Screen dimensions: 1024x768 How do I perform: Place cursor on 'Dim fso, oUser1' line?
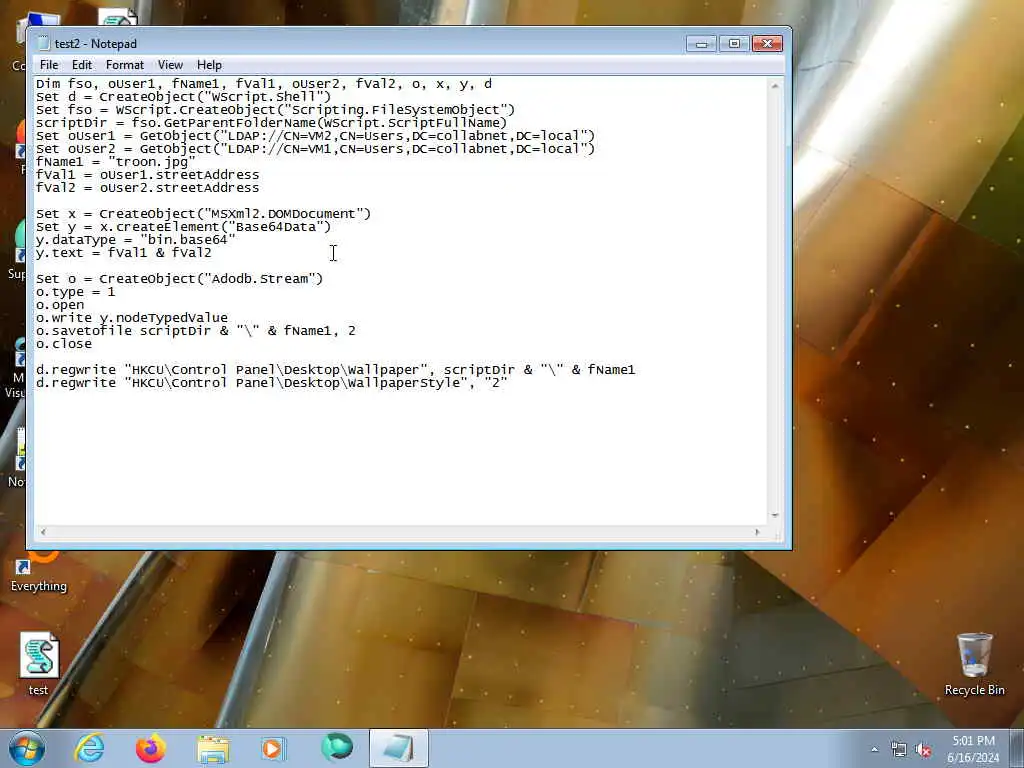pos(264,84)
